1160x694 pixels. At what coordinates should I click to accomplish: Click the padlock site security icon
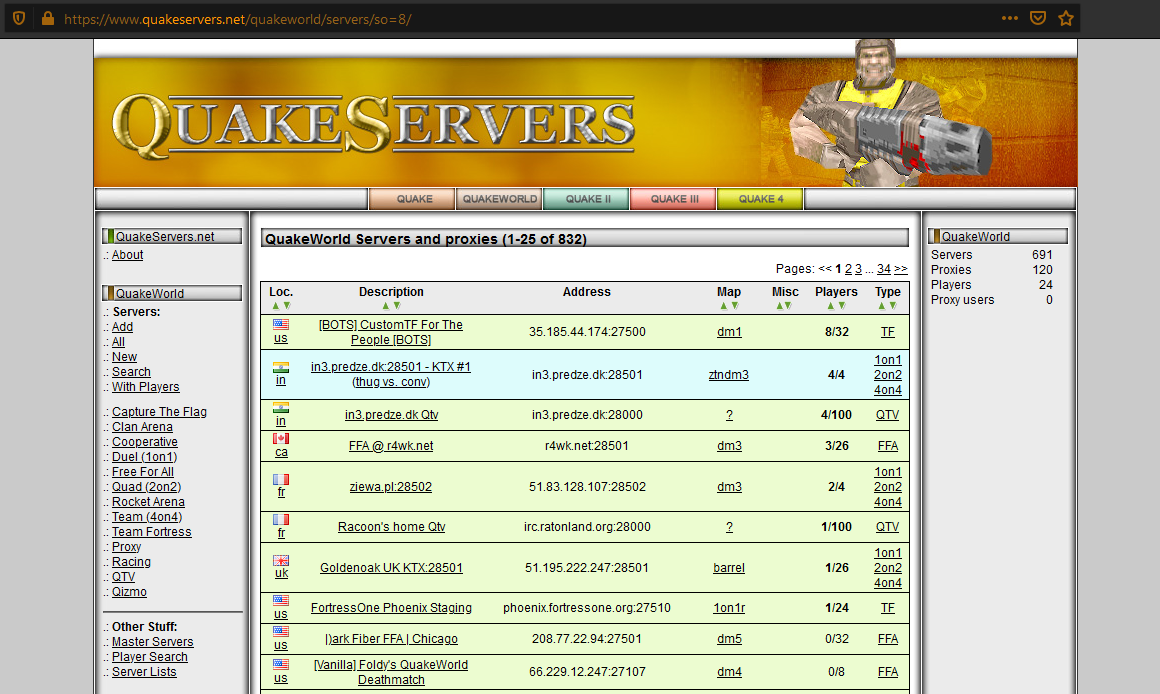[47, 18]
